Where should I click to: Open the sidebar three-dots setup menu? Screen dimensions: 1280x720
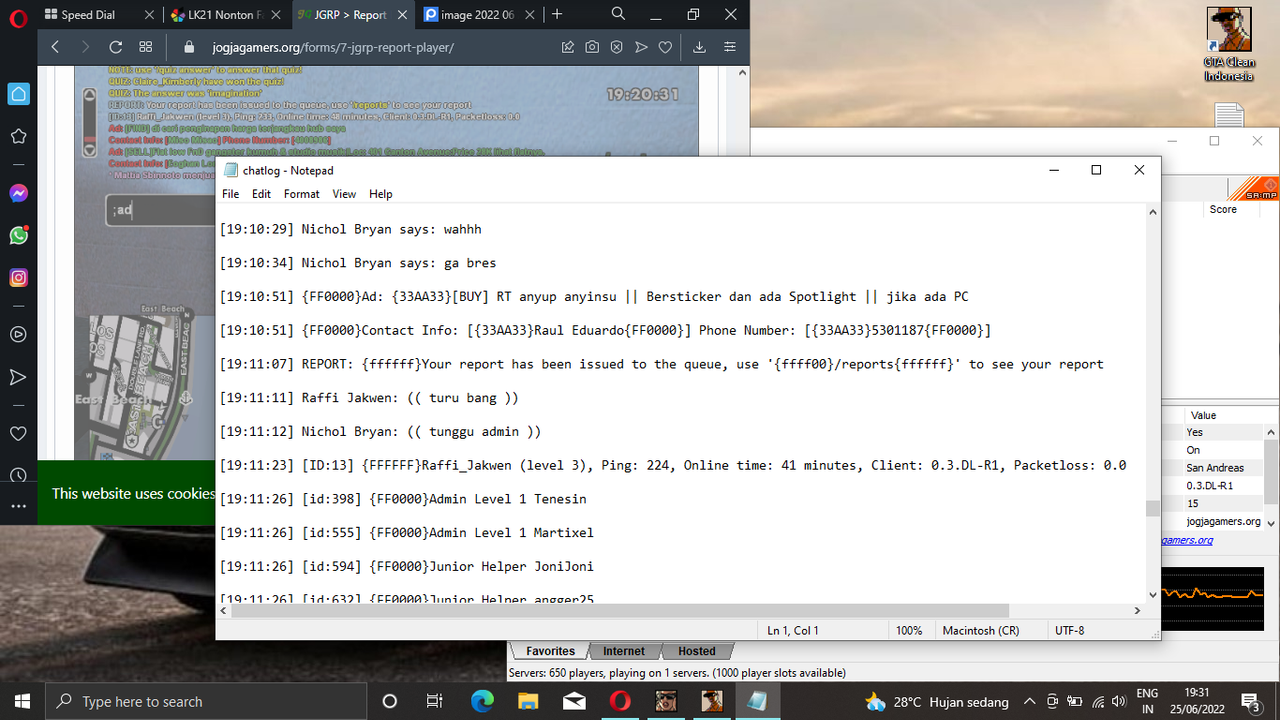[18, 506]
